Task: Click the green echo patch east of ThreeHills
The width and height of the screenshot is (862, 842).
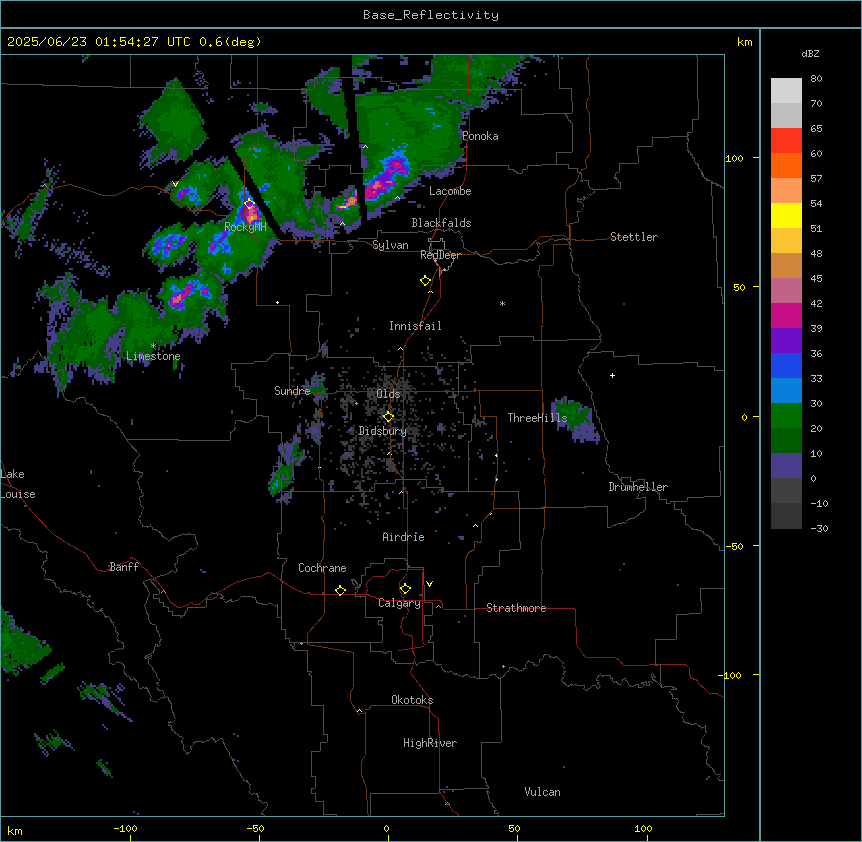Action: click(x=574, y=419)
